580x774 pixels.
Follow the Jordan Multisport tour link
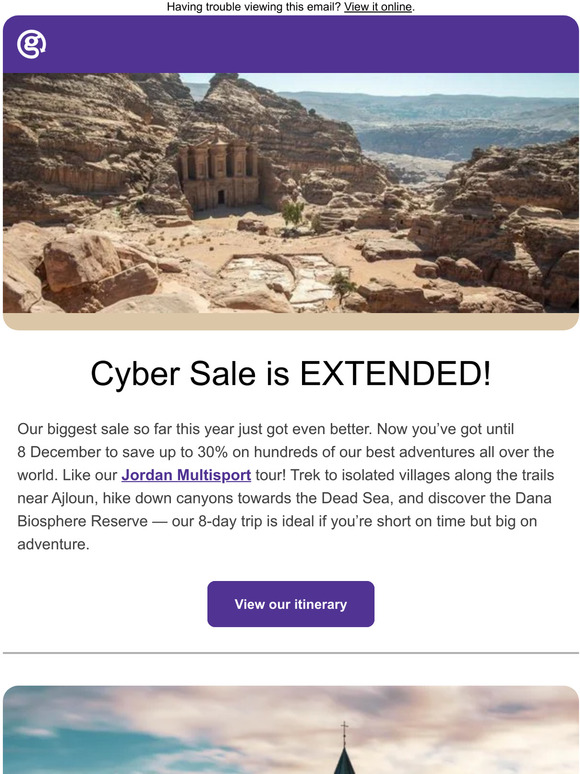(x=186, y=475)
